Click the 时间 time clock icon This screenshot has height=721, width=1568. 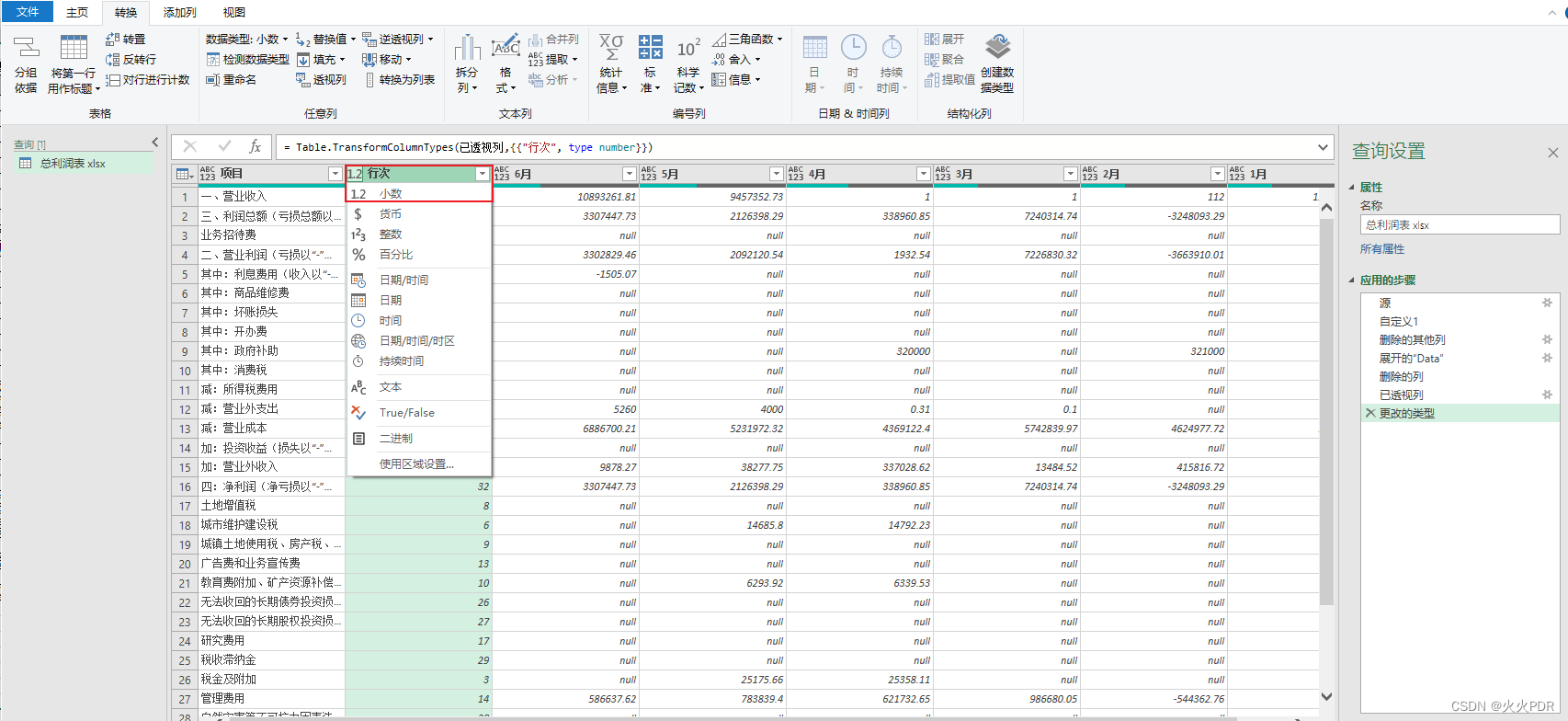[x=854, y=48]
